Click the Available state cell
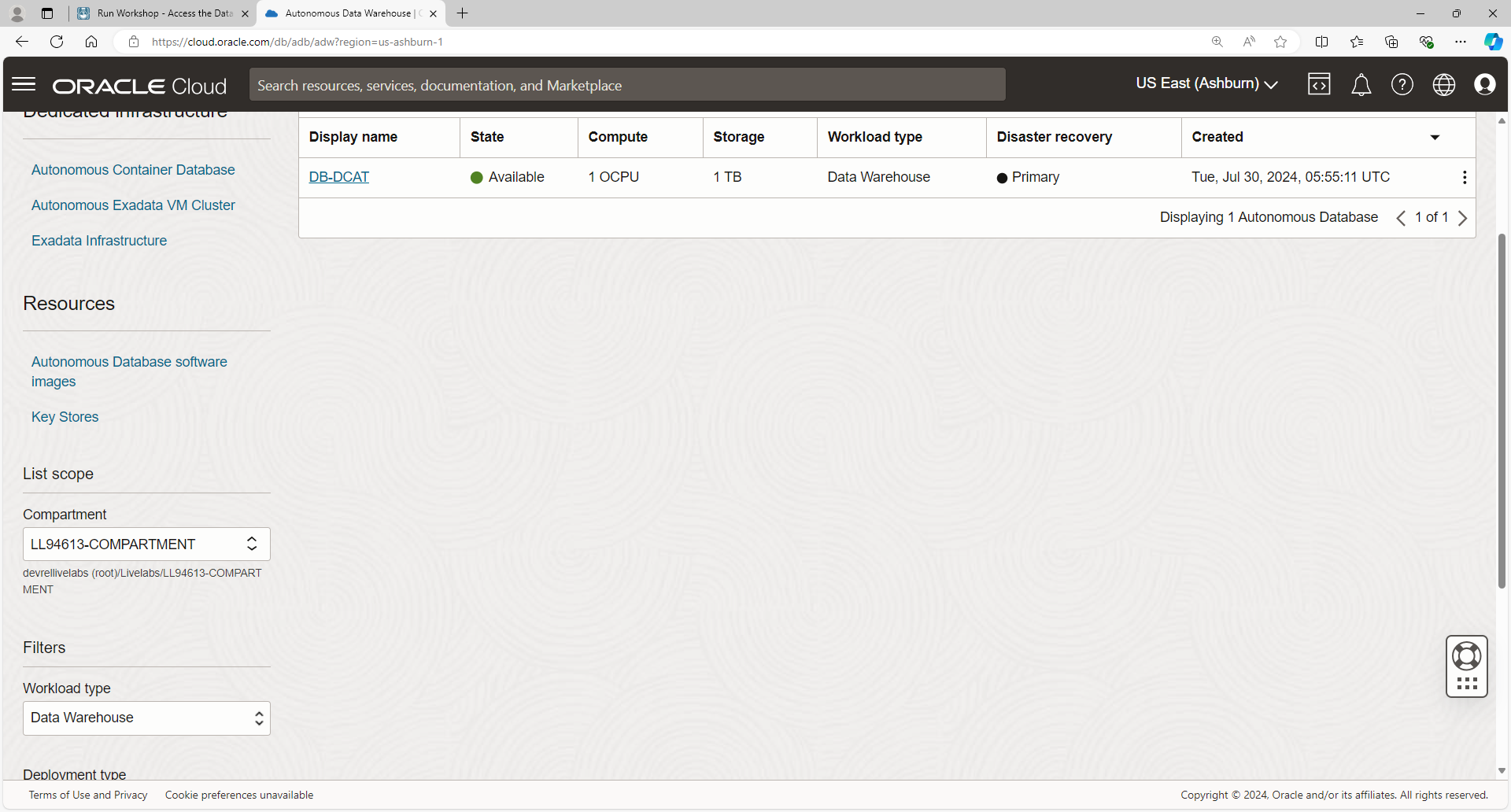 [508, 177]
